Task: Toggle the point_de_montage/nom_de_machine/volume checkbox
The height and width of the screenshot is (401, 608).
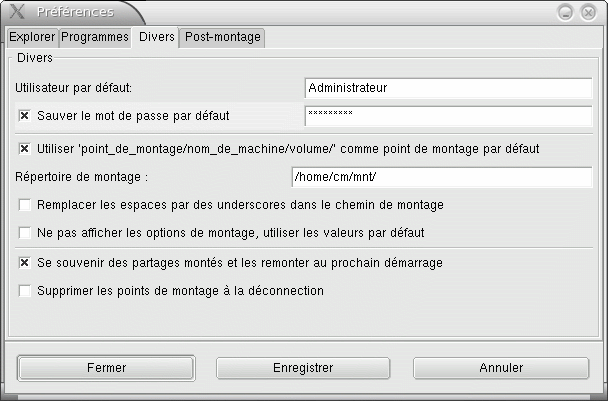Action: click(25, 149)
